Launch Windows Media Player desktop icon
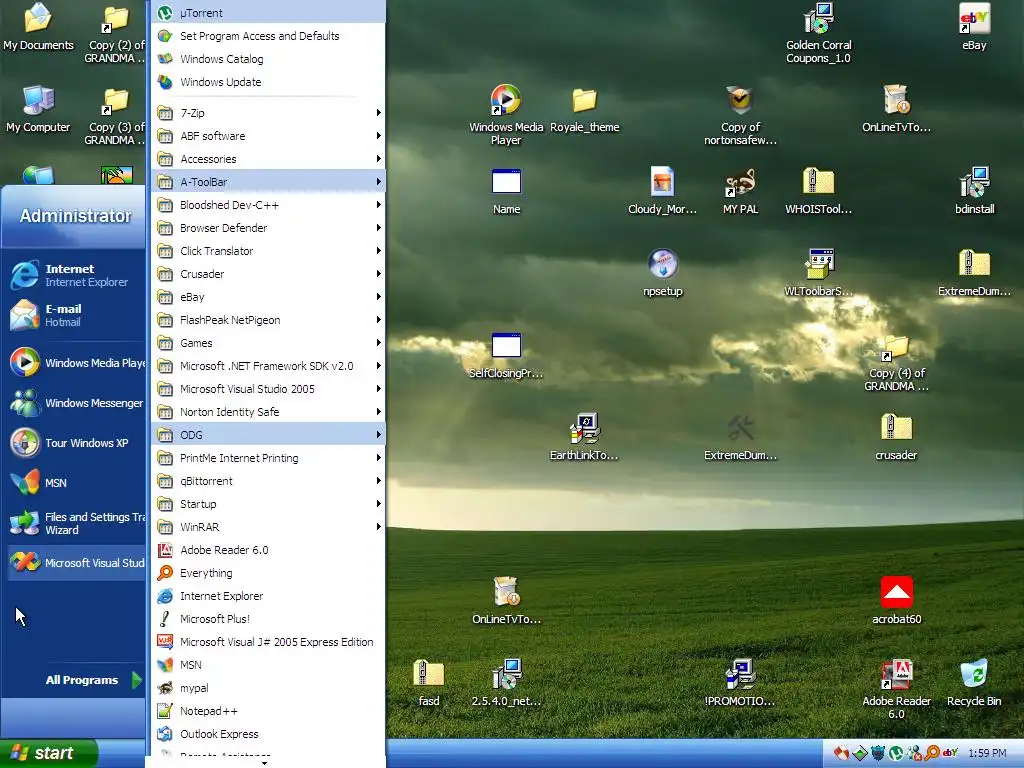The height and width of the screenshot is (768, 1024). [505, 114]
